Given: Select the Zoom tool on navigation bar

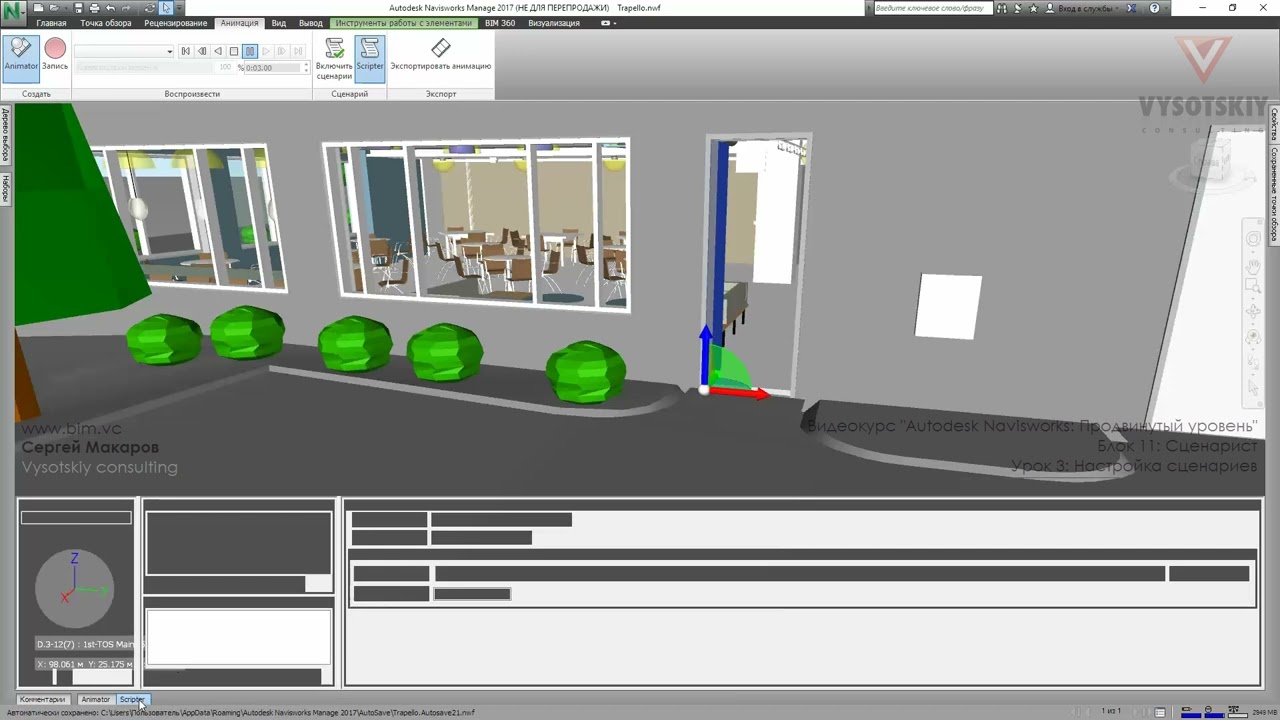Looking at the screenshot, I should [x=1253, y=288].
